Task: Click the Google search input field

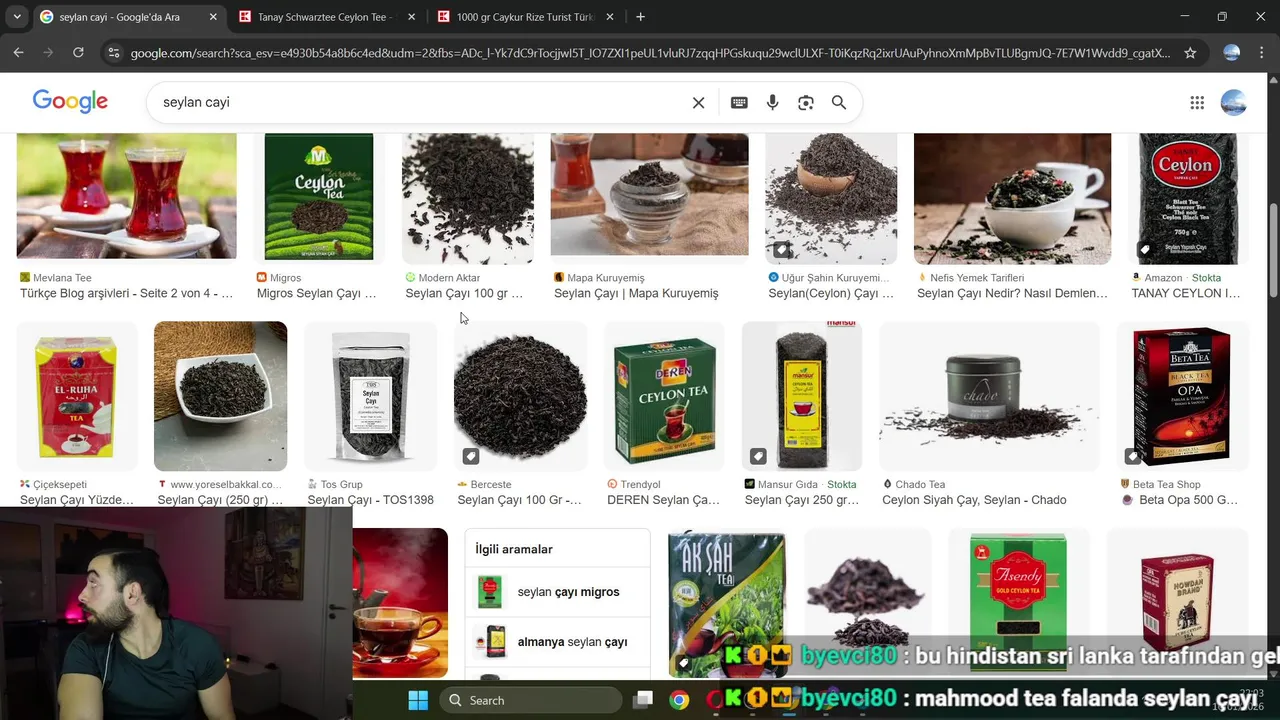Action: click(x=420, y=102)
